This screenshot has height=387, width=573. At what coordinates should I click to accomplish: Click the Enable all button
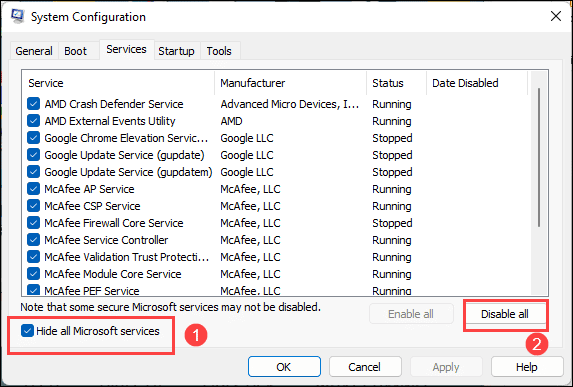tap(411, 314)
